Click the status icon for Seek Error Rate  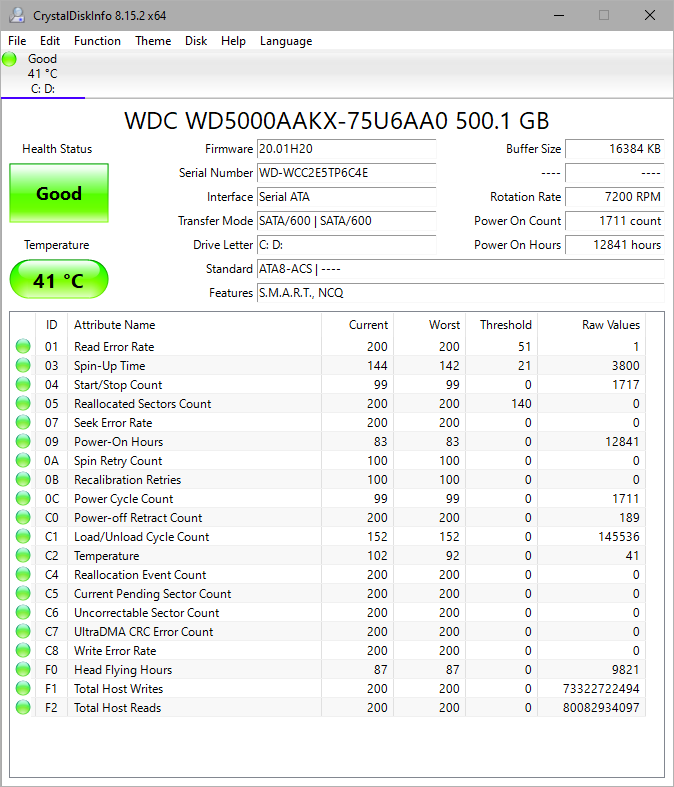pos(23,422)
